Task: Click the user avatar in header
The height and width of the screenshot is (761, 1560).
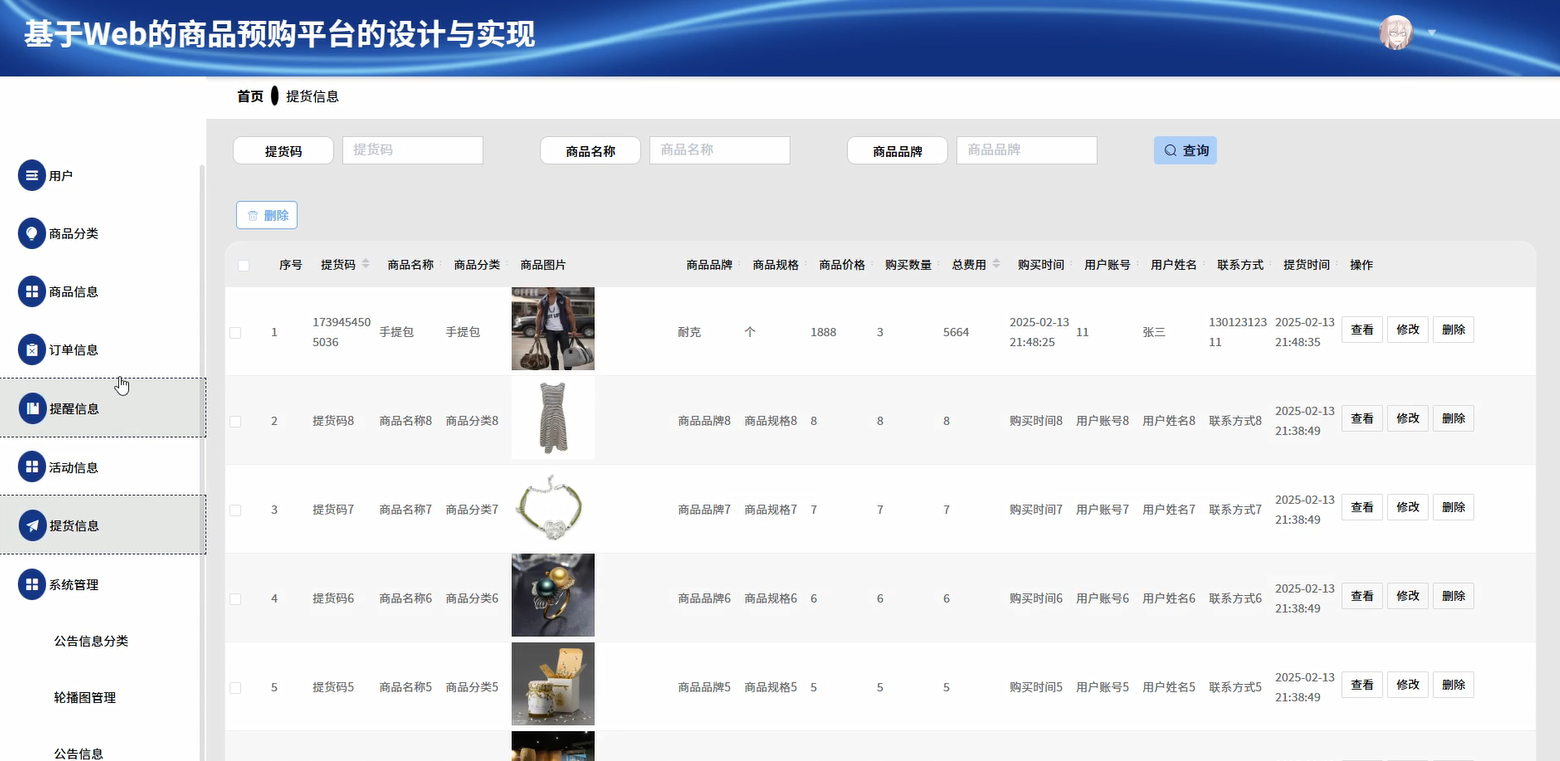Action: tap(1396, 33)
